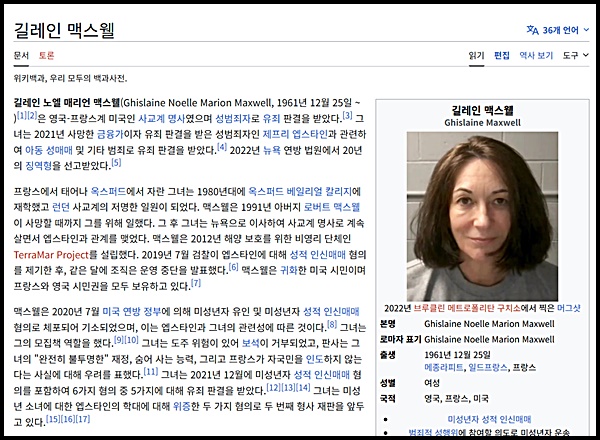Click the language translation icon

(x=532, y=30)
